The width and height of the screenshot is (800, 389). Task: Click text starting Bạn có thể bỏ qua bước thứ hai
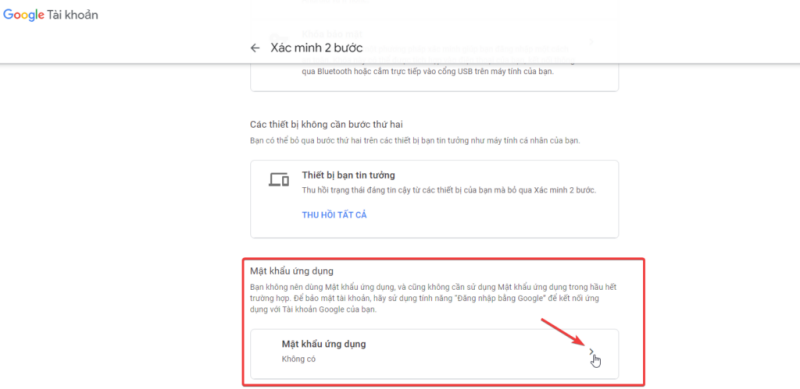[x=415, y=140]
